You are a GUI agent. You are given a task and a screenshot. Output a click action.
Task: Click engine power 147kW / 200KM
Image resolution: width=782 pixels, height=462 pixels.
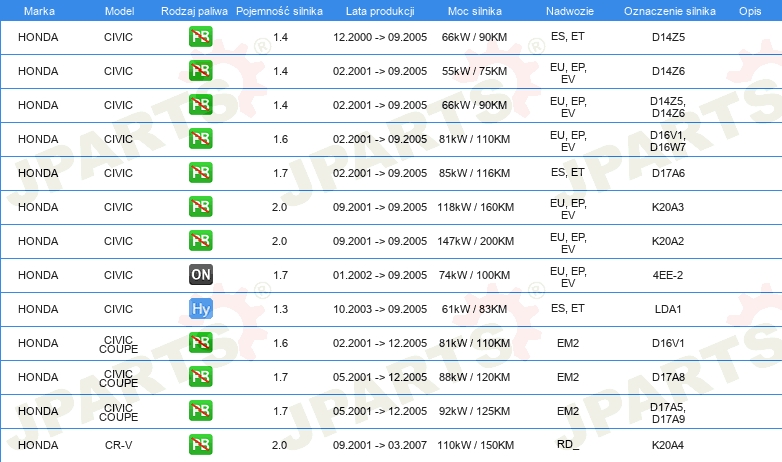tap(475, 241)
